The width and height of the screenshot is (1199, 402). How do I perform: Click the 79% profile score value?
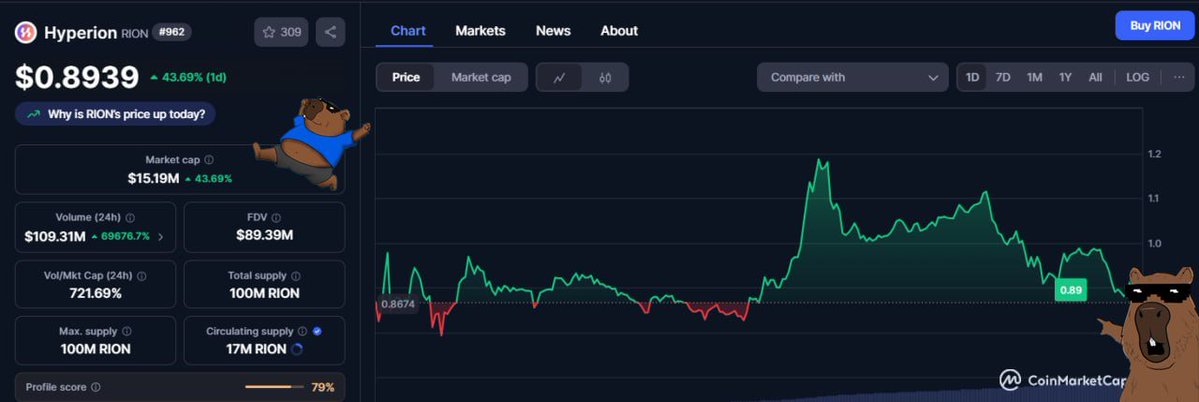[323, 387]
